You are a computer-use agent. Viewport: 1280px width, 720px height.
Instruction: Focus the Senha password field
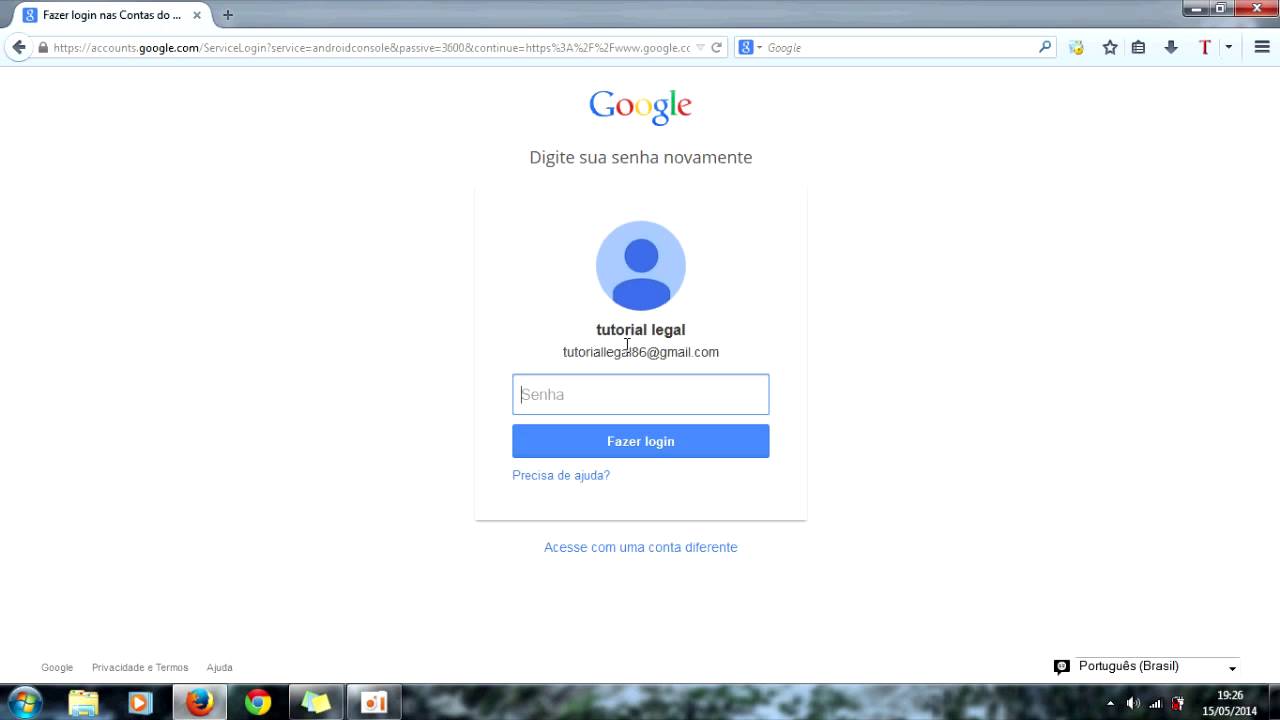[x=641, y=394]
